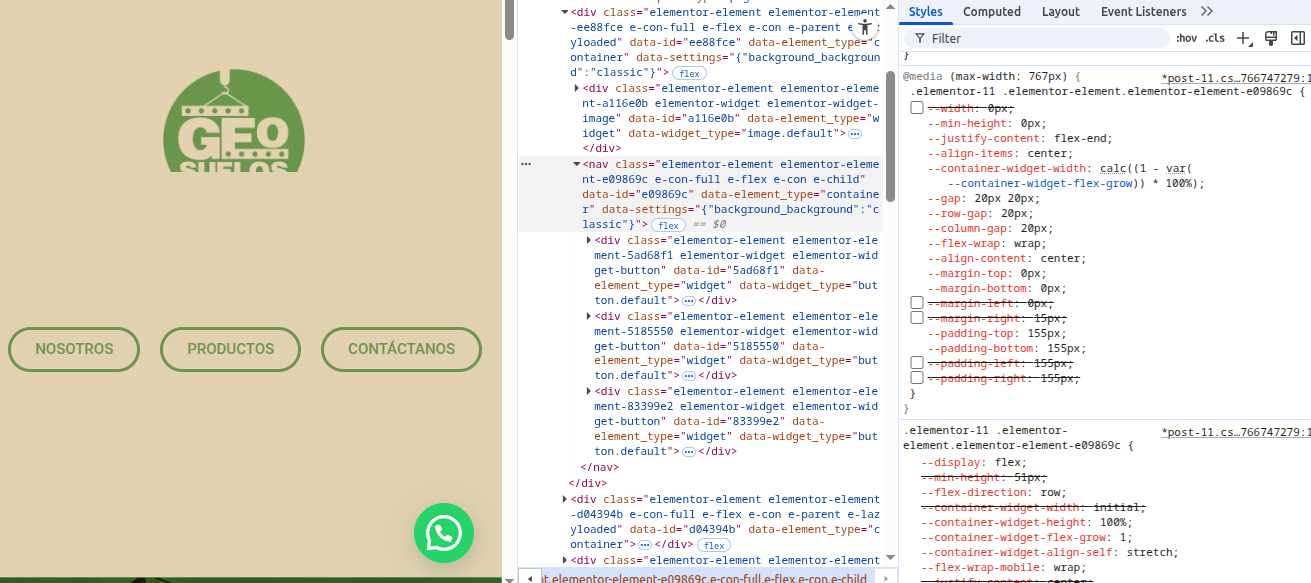Show more DevTools tabs with the chevron
The image size is (1311, 583).
point(1207,12)
